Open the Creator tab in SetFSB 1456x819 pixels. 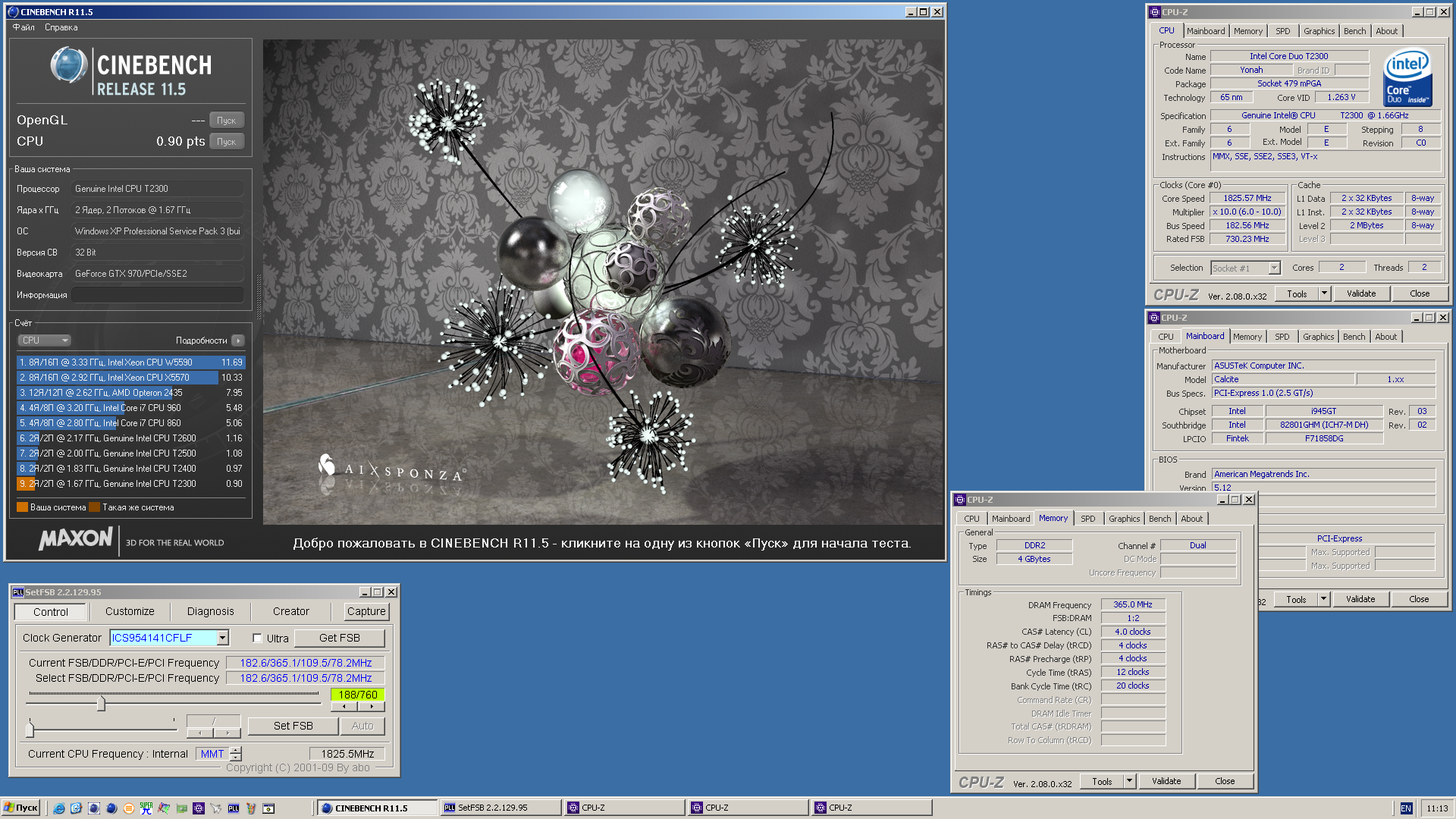pos(291,611)
